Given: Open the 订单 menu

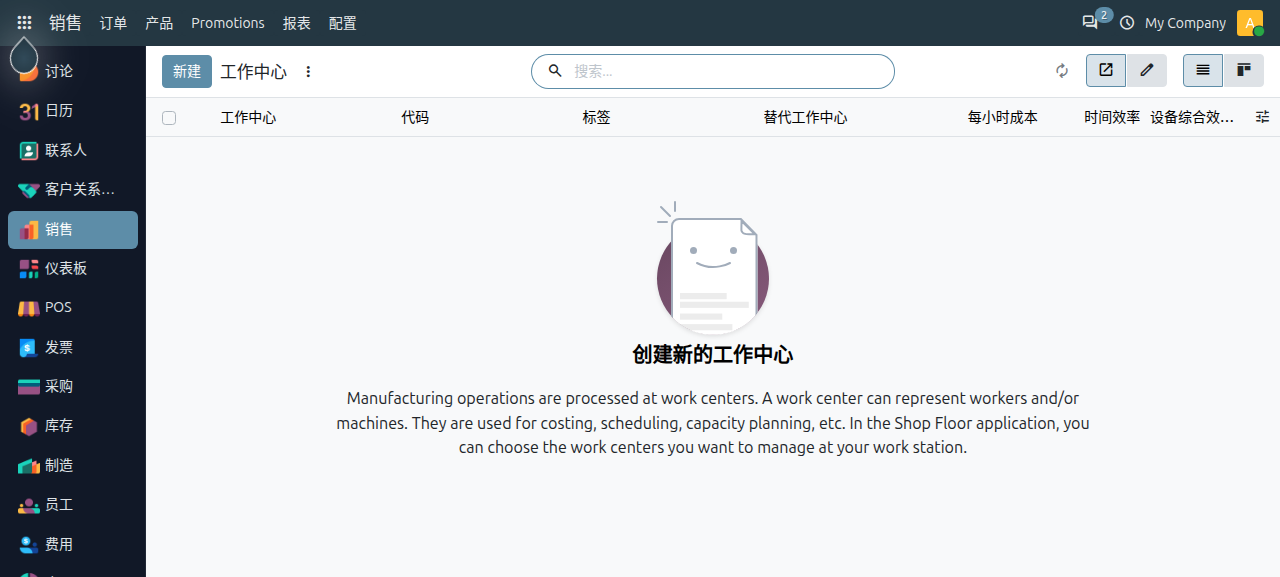Looking at the screenshot, I should pos(113,23).
